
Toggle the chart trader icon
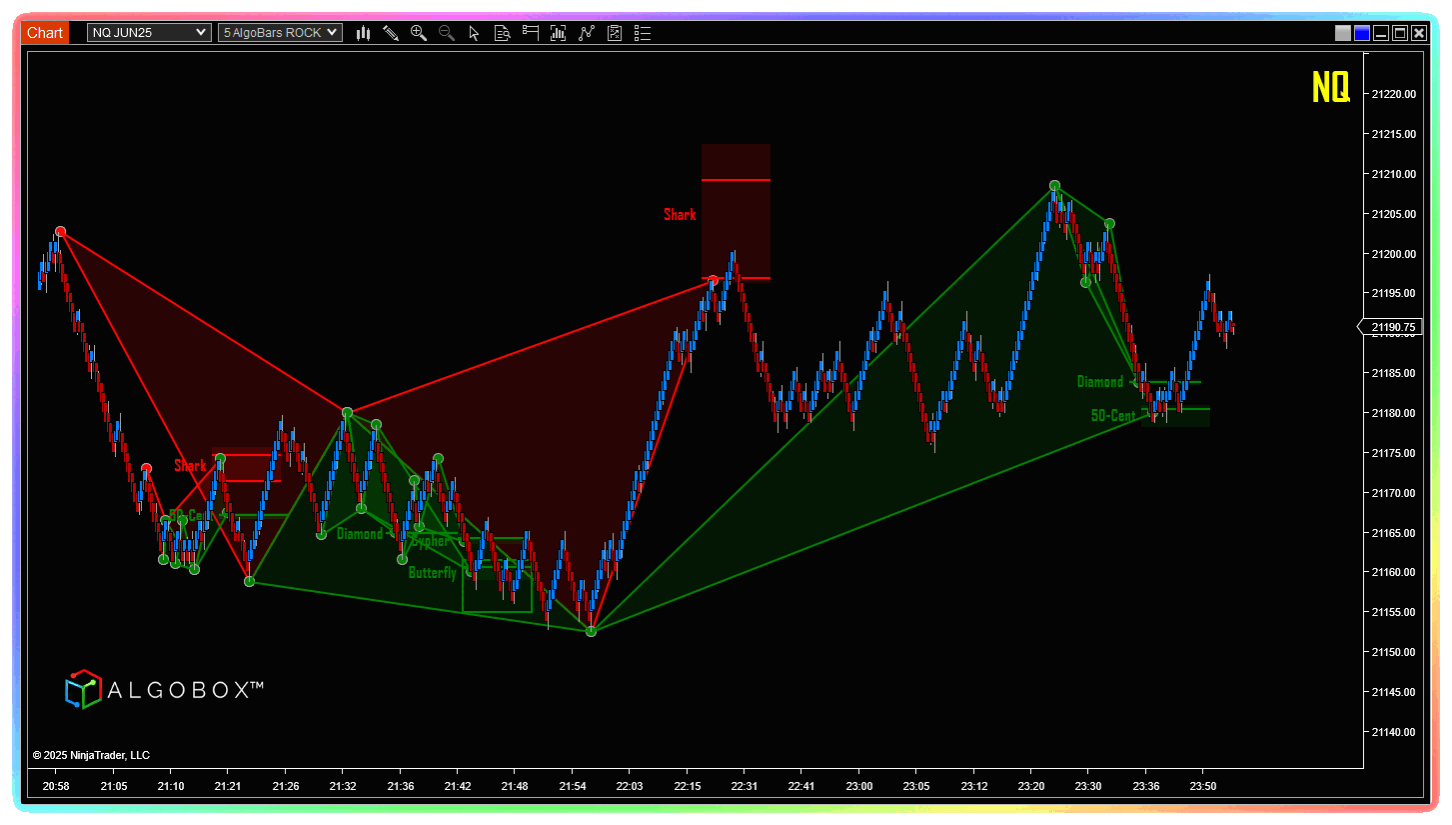click(530, 33)
